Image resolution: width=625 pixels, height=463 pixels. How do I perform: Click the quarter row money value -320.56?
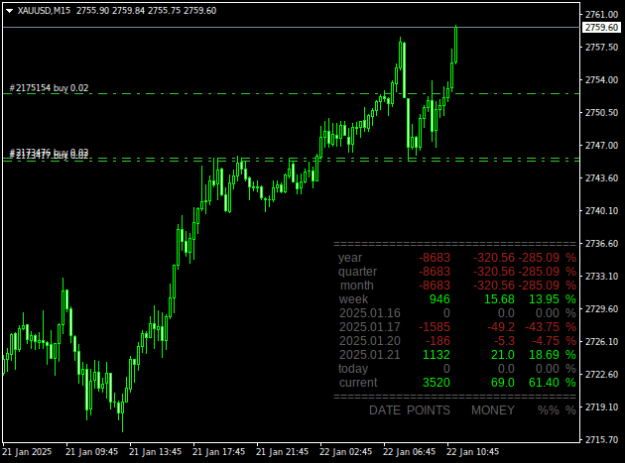tap(494, 272)
